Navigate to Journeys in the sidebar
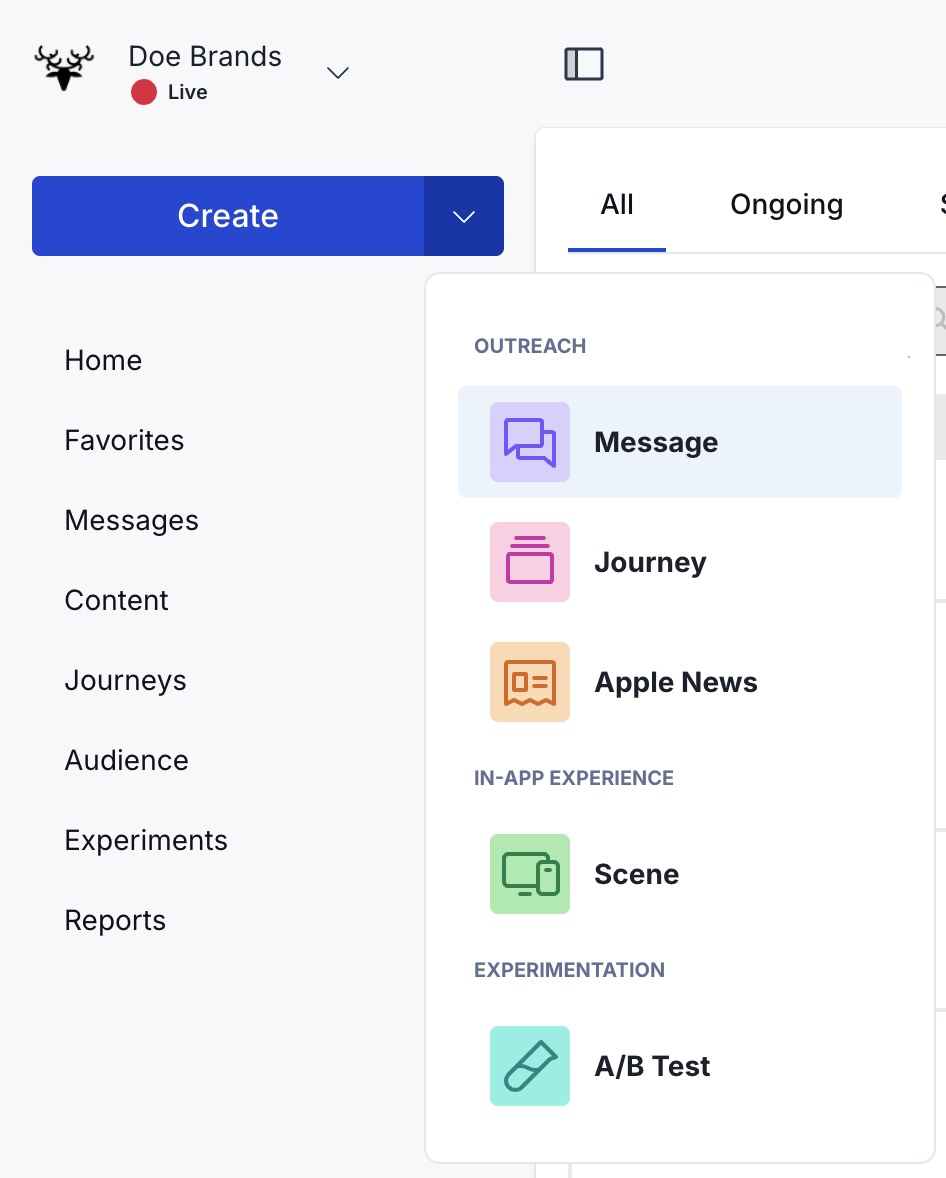Image resolution: width=946 pixels, height=1178 pixels. point(125,680)
